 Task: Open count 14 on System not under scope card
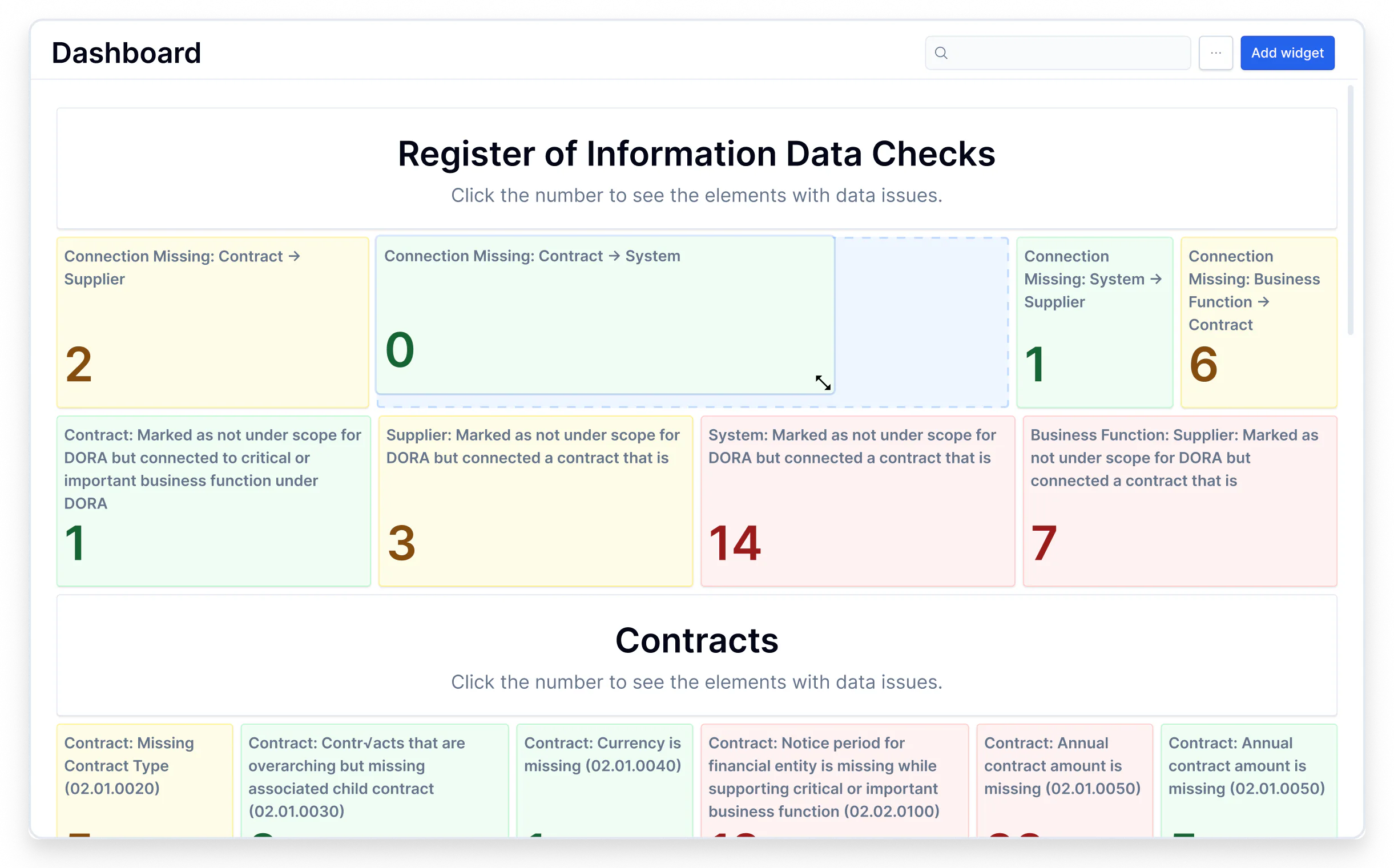pyautogui.click(x=735, y=543)
